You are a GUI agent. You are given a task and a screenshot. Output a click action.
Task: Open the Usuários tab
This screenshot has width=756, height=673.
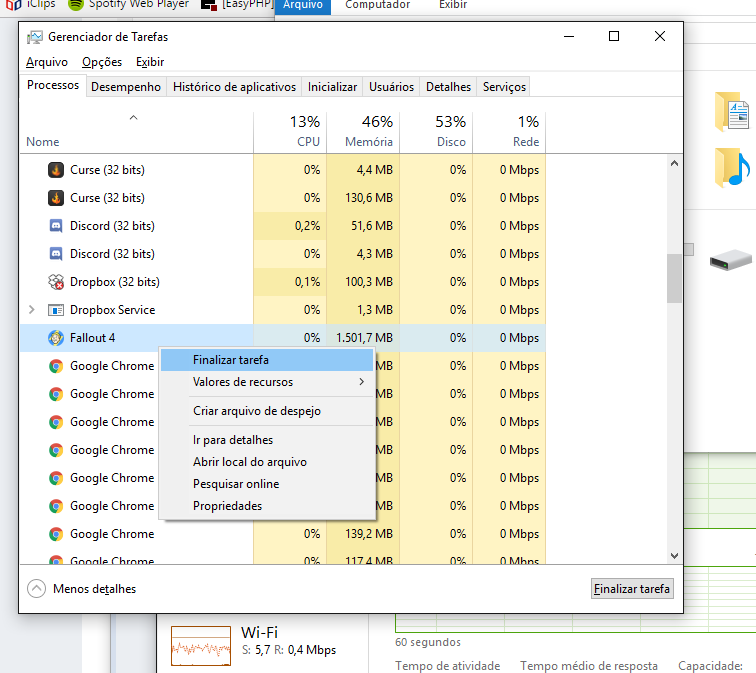point(392,87)
